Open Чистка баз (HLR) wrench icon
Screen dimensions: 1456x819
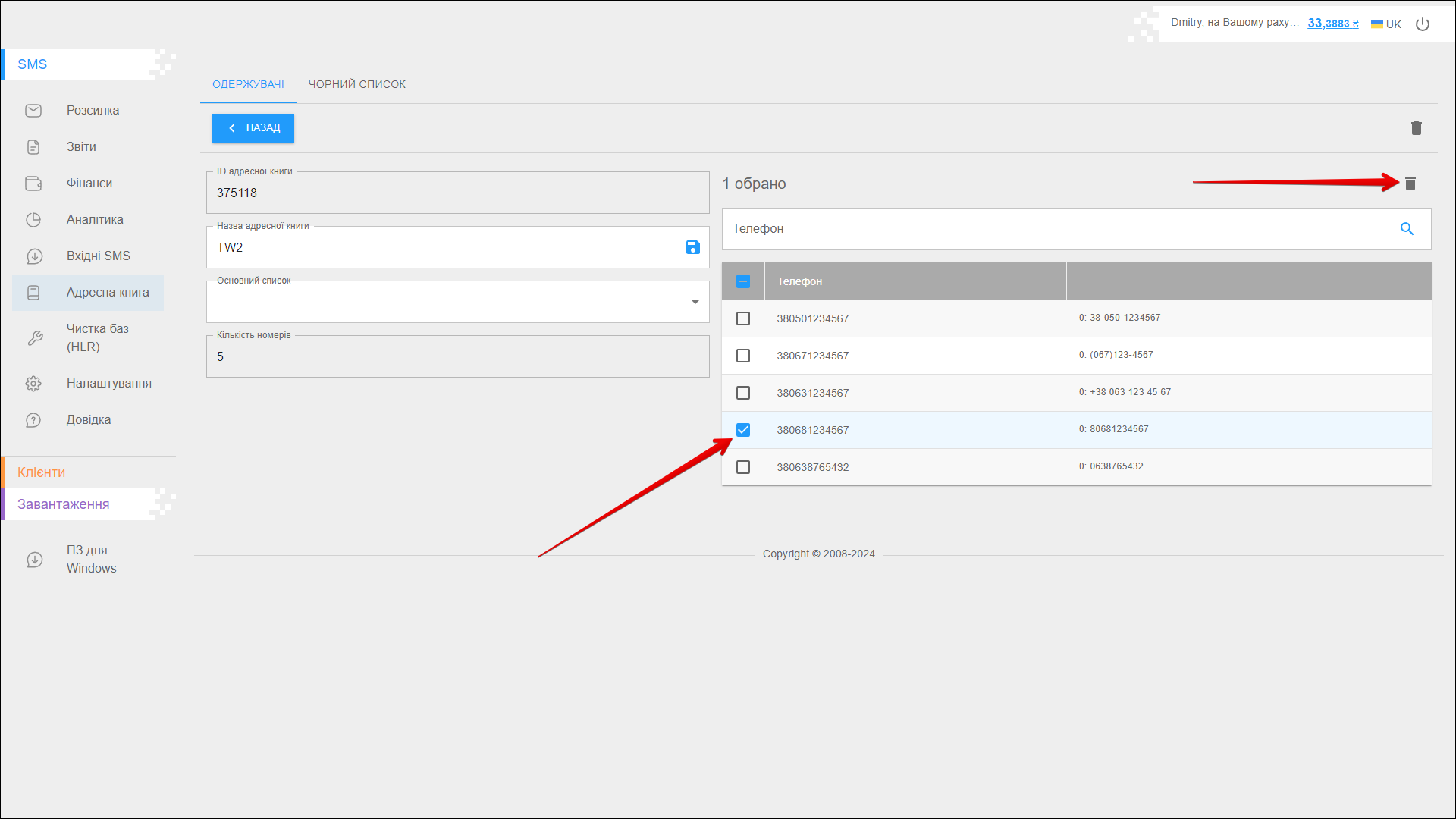[x=35, y=338]
